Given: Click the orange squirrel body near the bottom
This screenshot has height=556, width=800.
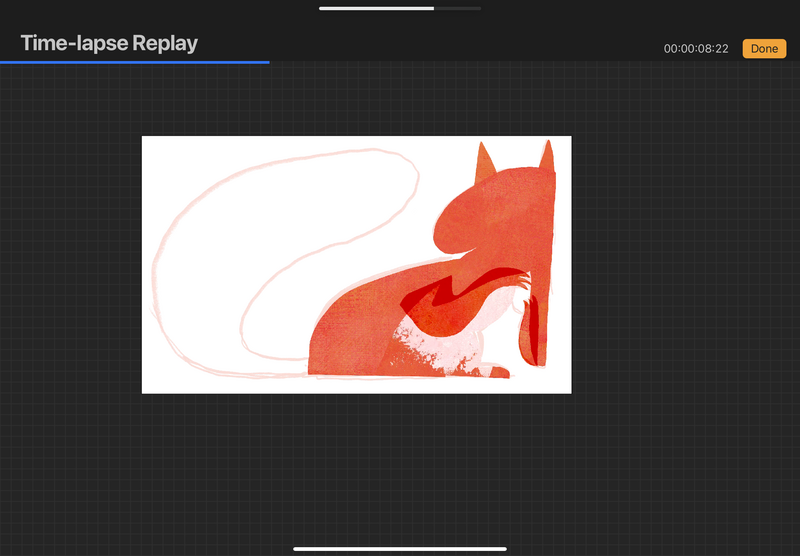Looking at the screenshot, I should tap(350, 345).
